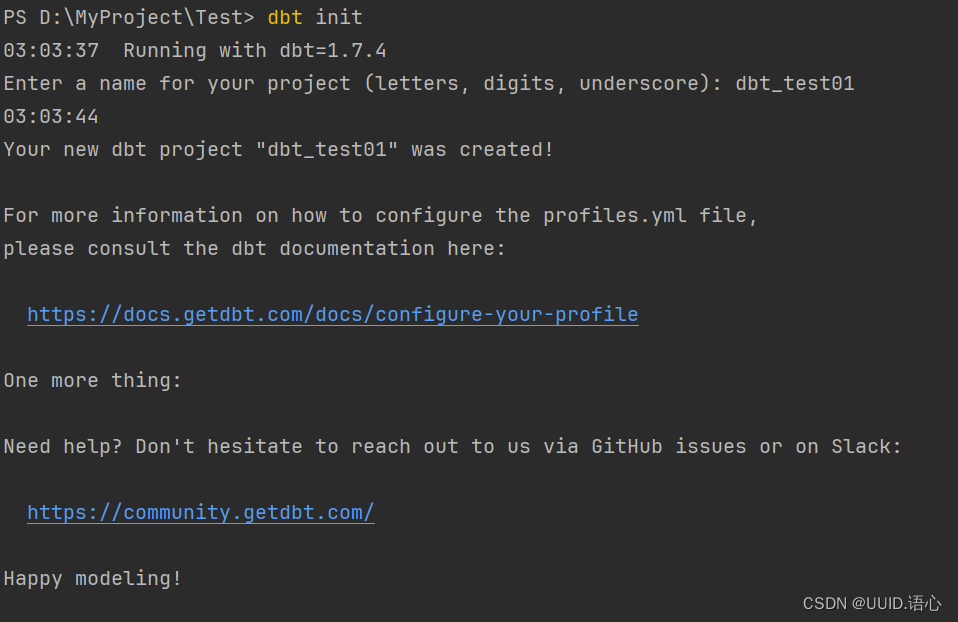Click the entered project name dbt_test01
958x622 pixels.
click(x=794, y=83)
